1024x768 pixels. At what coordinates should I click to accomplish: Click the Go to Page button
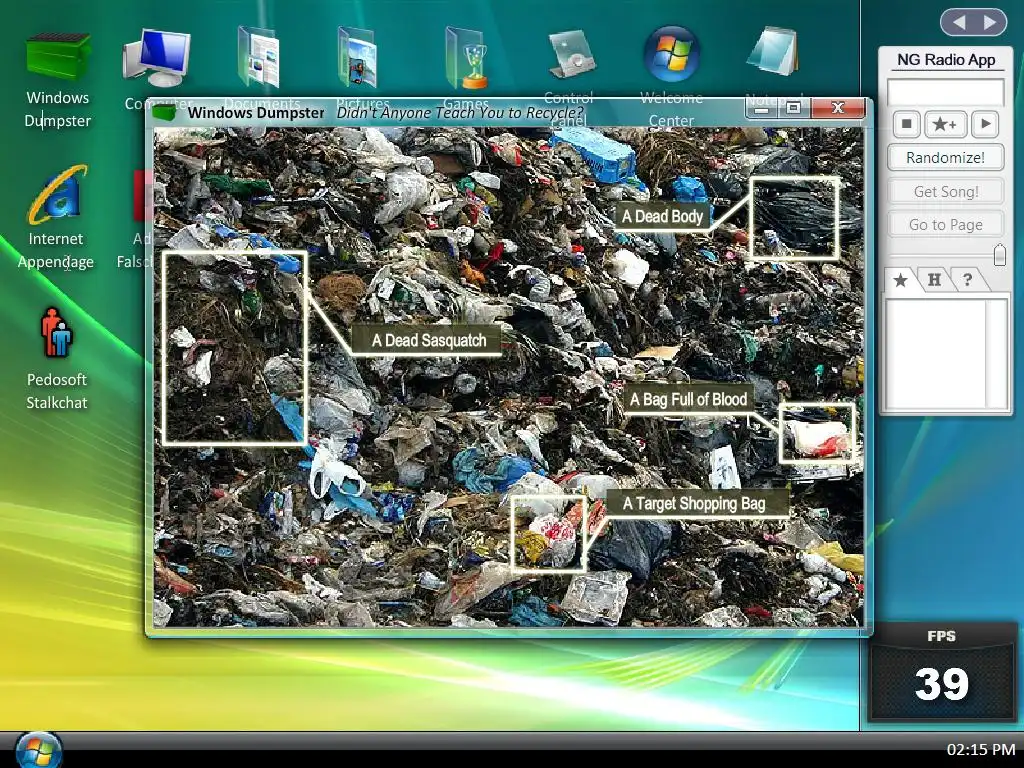coord(945,225)
